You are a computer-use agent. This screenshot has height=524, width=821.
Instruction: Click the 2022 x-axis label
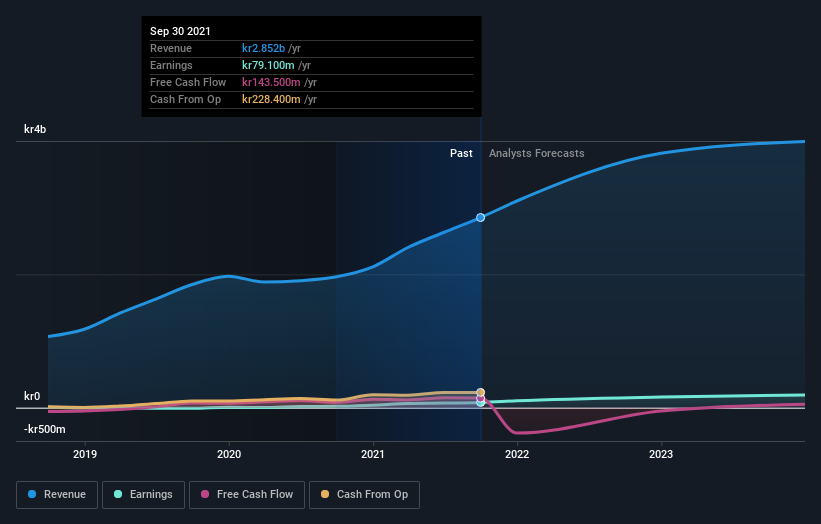(517, 454)
